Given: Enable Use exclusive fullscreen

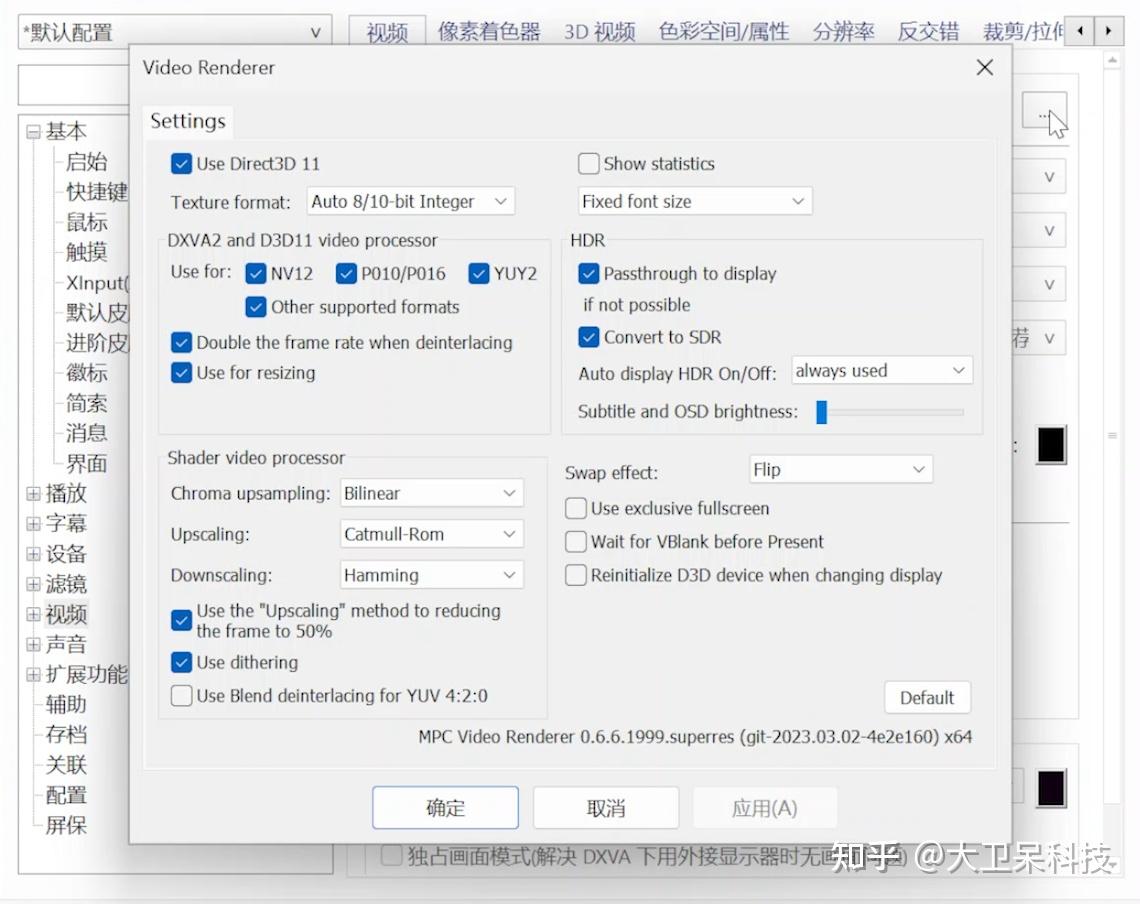Looking at the screenshot, I should tap(576, 508).
